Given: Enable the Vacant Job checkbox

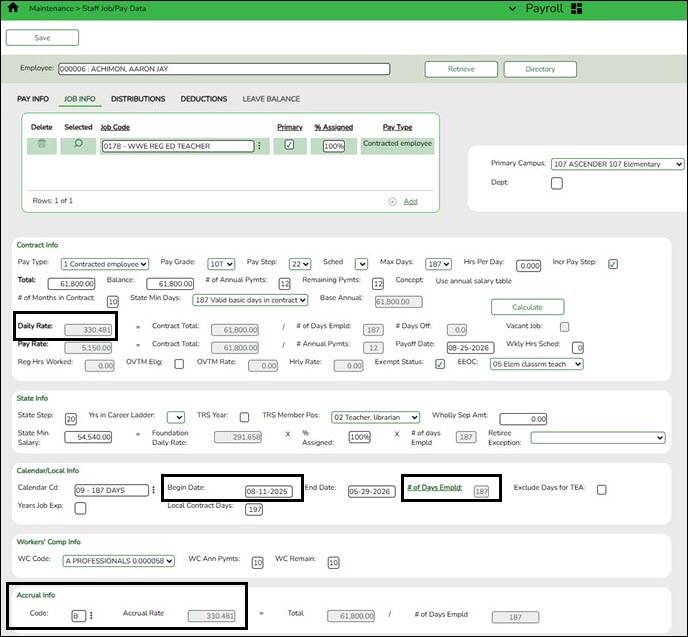Looking at the screenshot, I should click(565, 327).
